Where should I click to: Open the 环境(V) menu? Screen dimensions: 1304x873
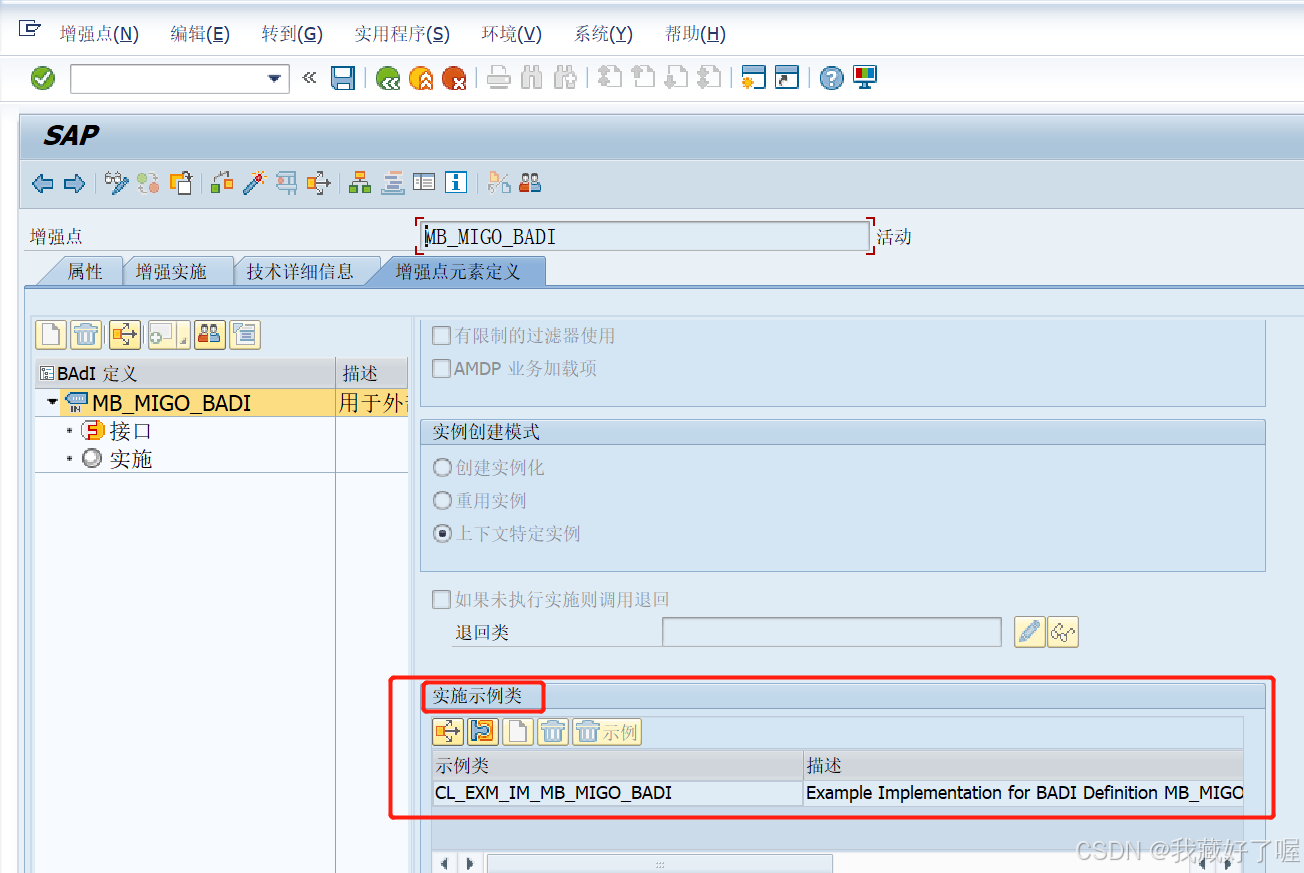tap(511, 33)
